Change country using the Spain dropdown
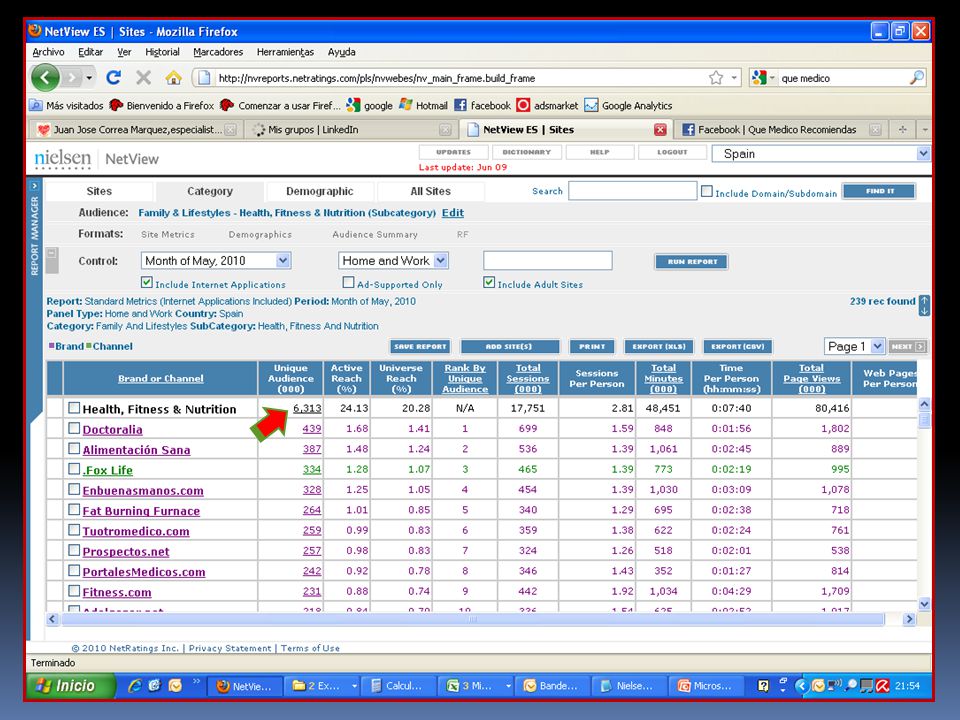Screen dimensions: 960x720 pos(821,154)
